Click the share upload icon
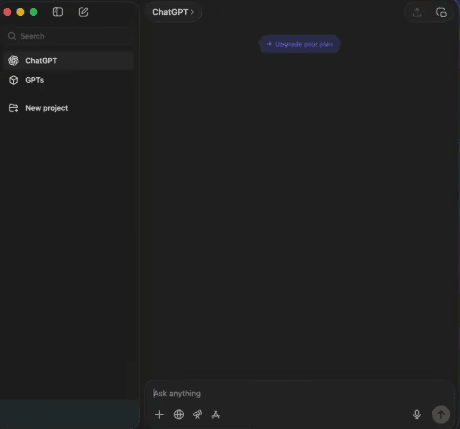Viewport: 460px width, 429px height. 417,12
